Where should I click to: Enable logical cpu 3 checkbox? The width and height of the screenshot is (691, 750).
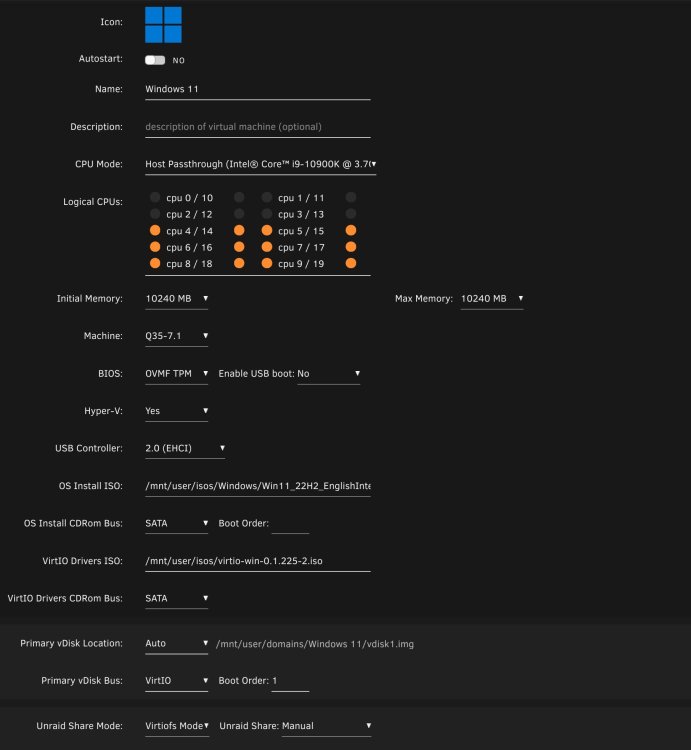[267, 214]
